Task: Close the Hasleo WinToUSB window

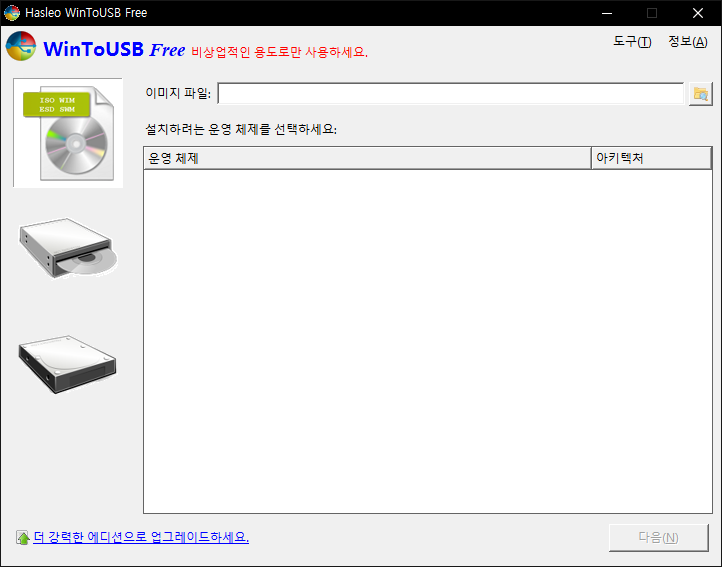Action: [698, 13]
